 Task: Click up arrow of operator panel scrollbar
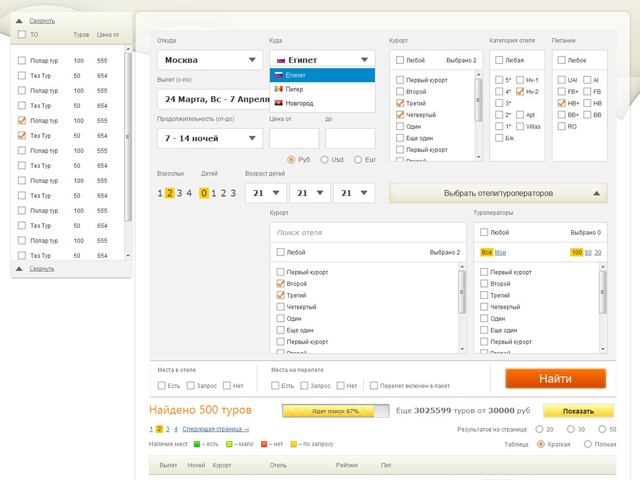(128, 49)
